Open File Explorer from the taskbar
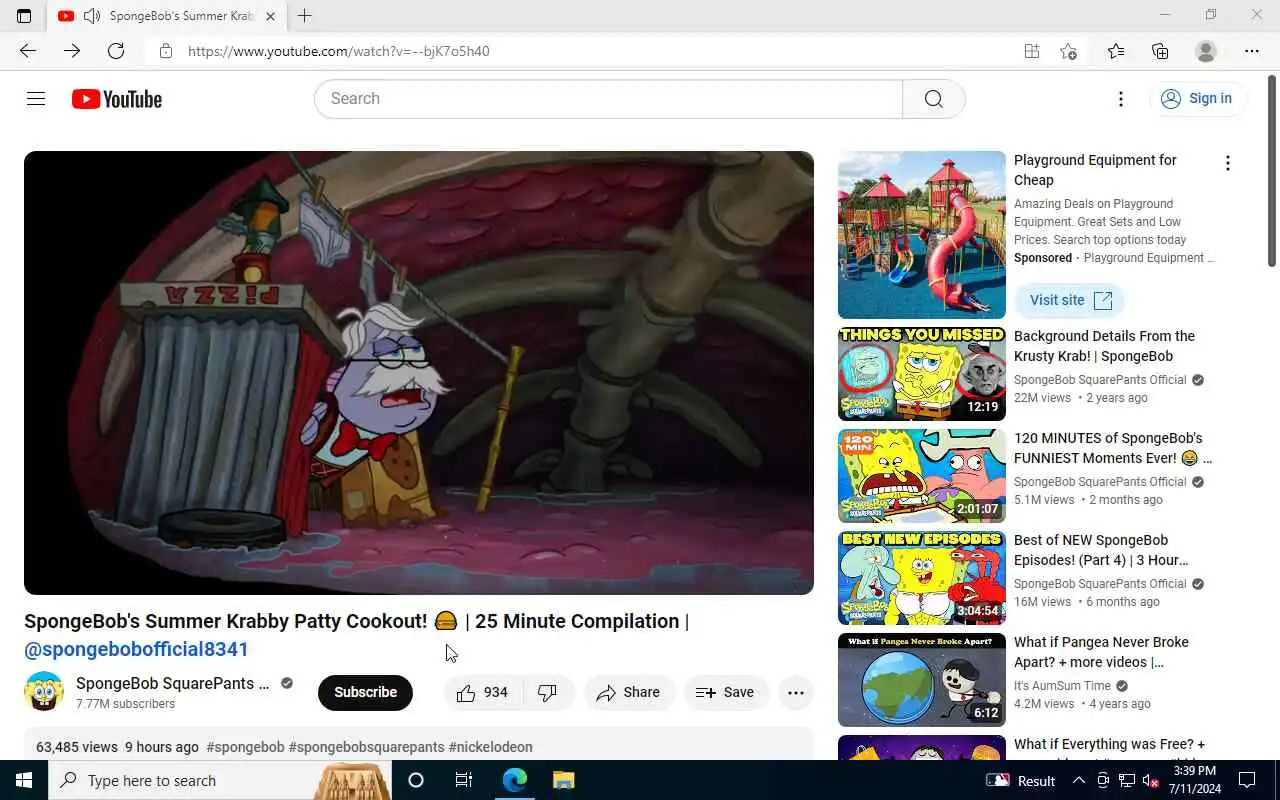The height and width of the screenshot is (800, 1280). (x=563, y=780)
